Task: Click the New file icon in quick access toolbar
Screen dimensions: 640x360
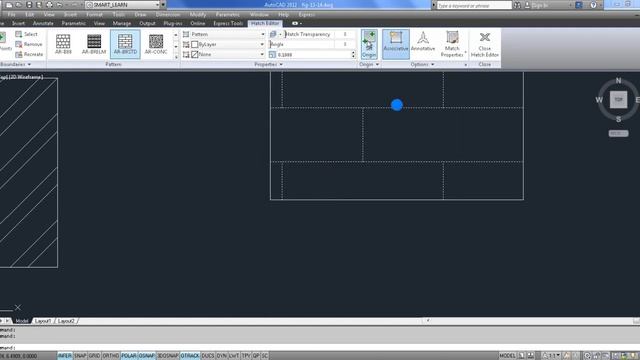Action: point(9,5)
